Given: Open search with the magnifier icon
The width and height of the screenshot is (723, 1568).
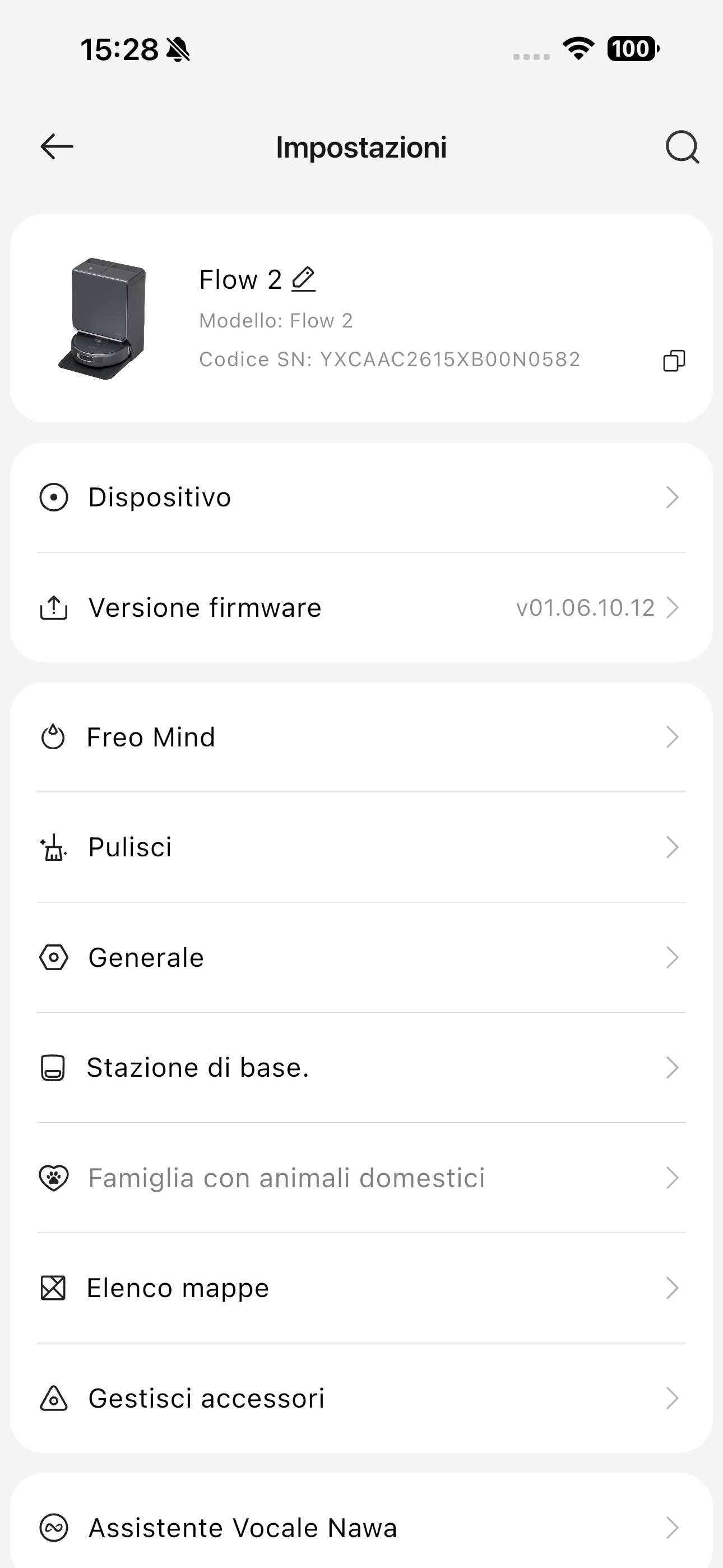Looking at the screenshot, I should pos(682,147).
